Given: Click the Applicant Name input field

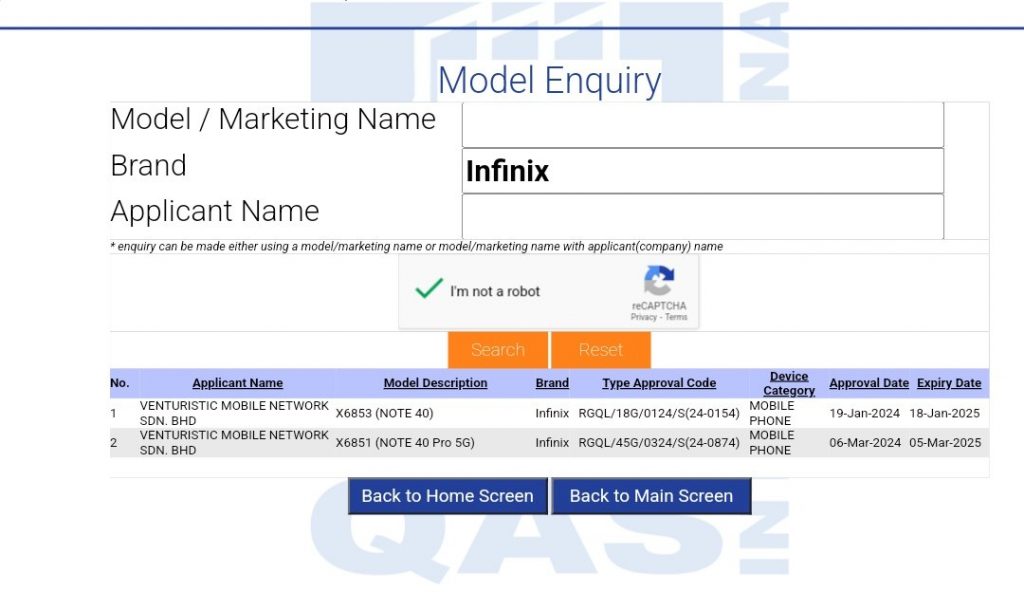Looking at the screenshot, I should pos(703,217).
